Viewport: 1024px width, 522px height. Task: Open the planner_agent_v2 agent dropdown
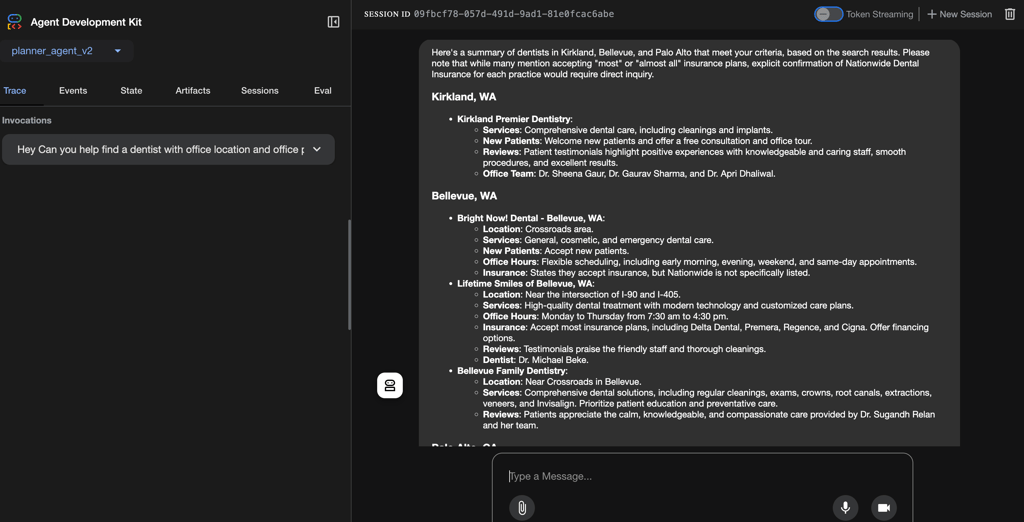coord(67,51)
